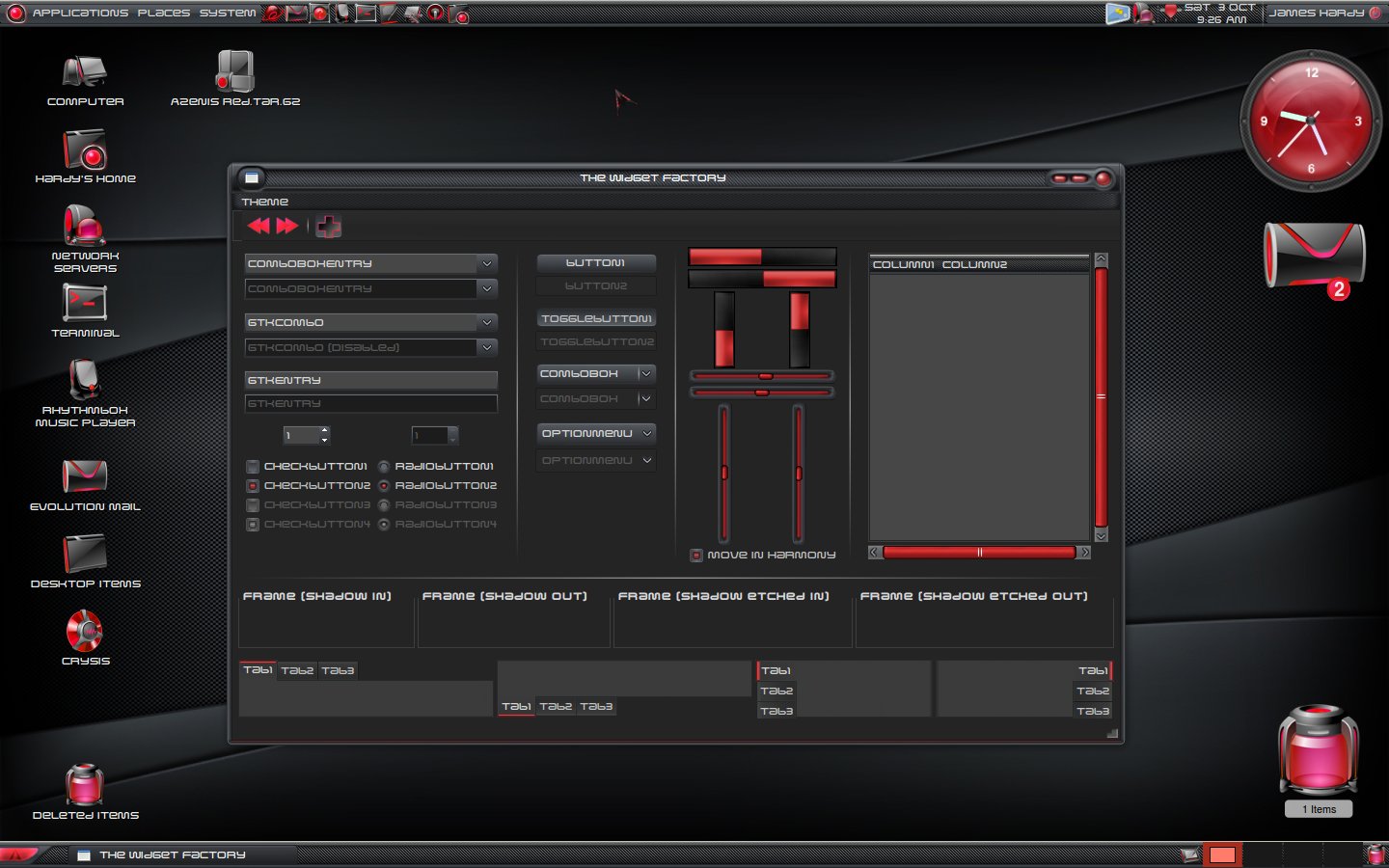Open the Deleted Items trash icon
This screenshot has height=868, width=1389.
[x=85, y=784]
